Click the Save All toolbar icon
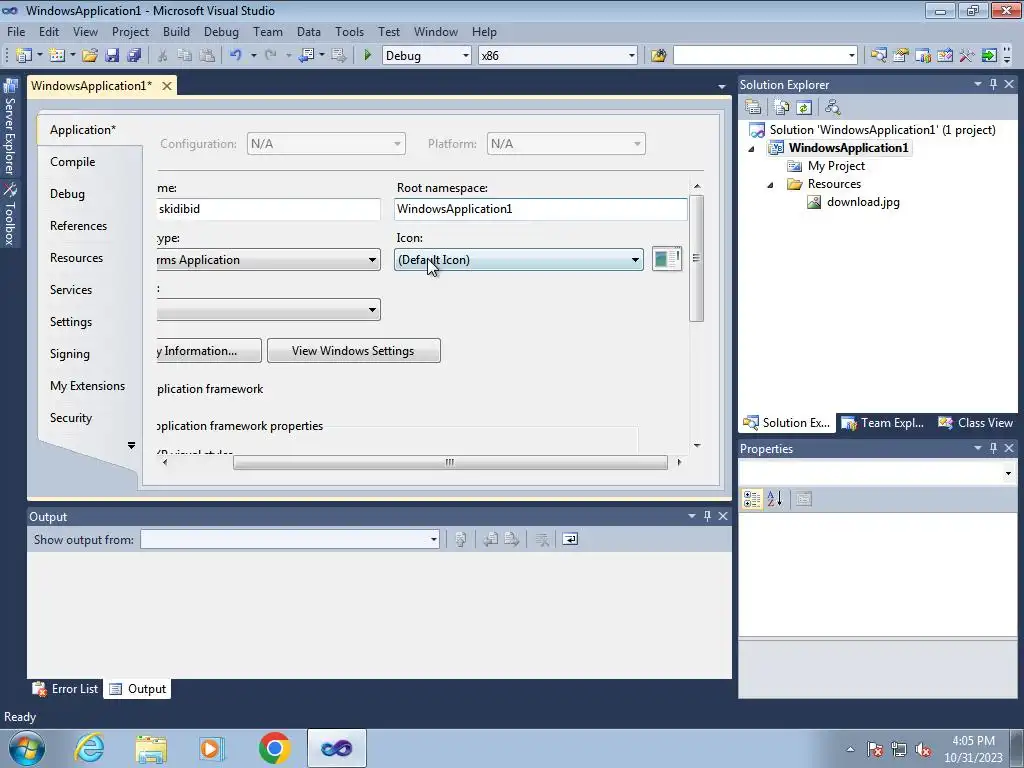 pos(135,56)
